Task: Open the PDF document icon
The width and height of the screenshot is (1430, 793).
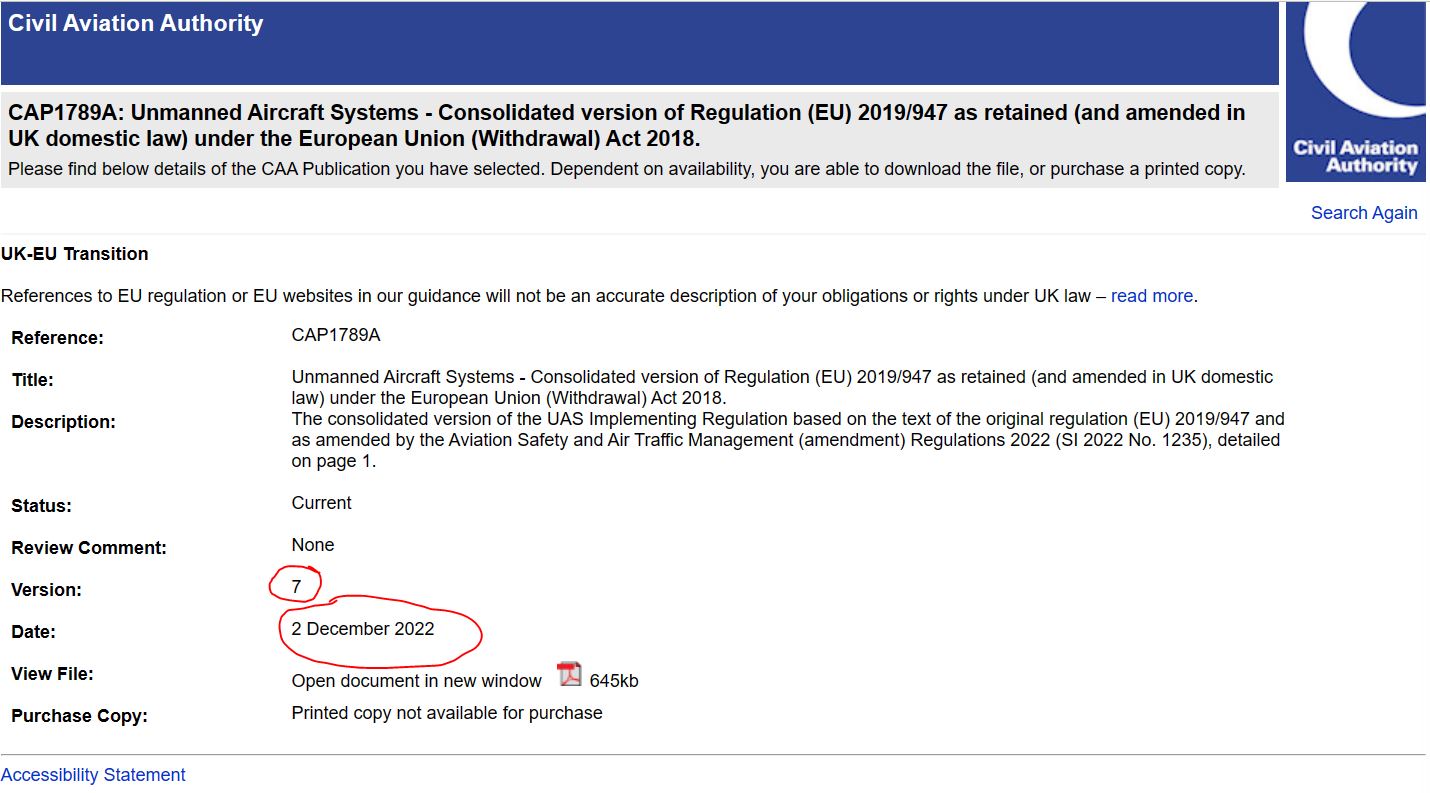Action: [569, 675]
